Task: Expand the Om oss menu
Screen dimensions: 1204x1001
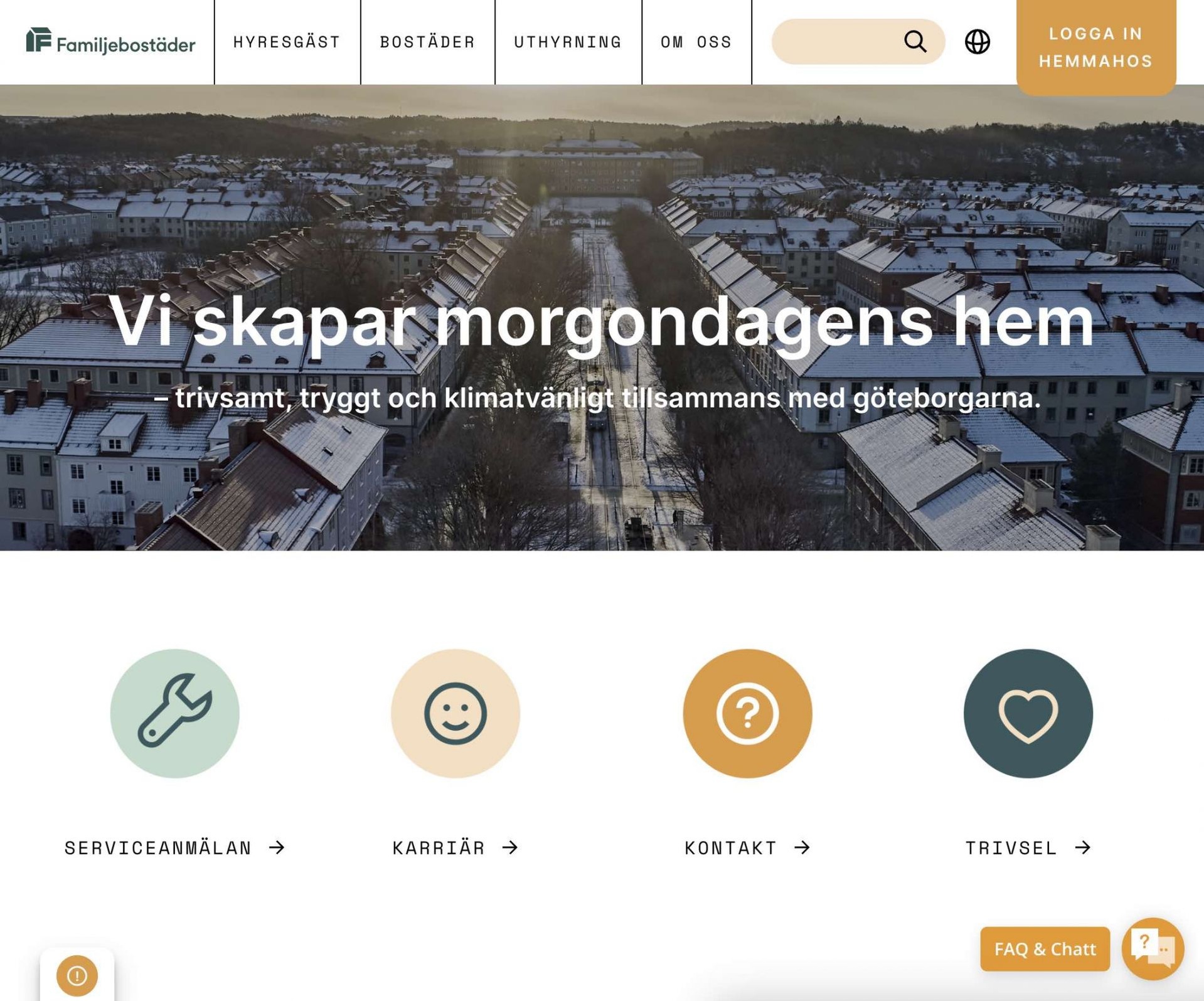Action: (696, 42)
